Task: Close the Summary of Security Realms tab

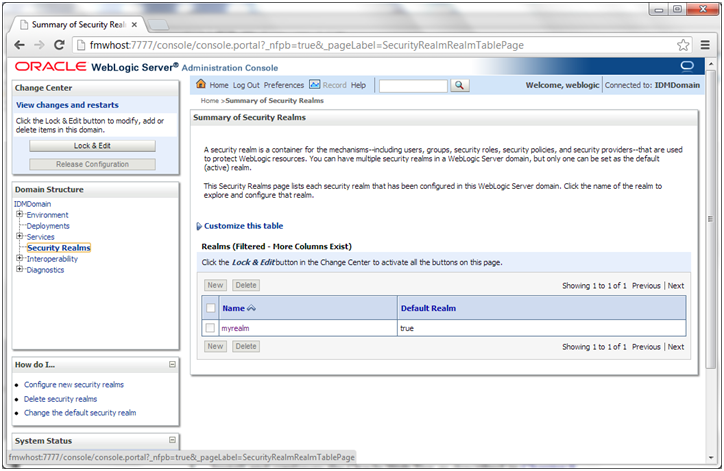Action: 134,24
